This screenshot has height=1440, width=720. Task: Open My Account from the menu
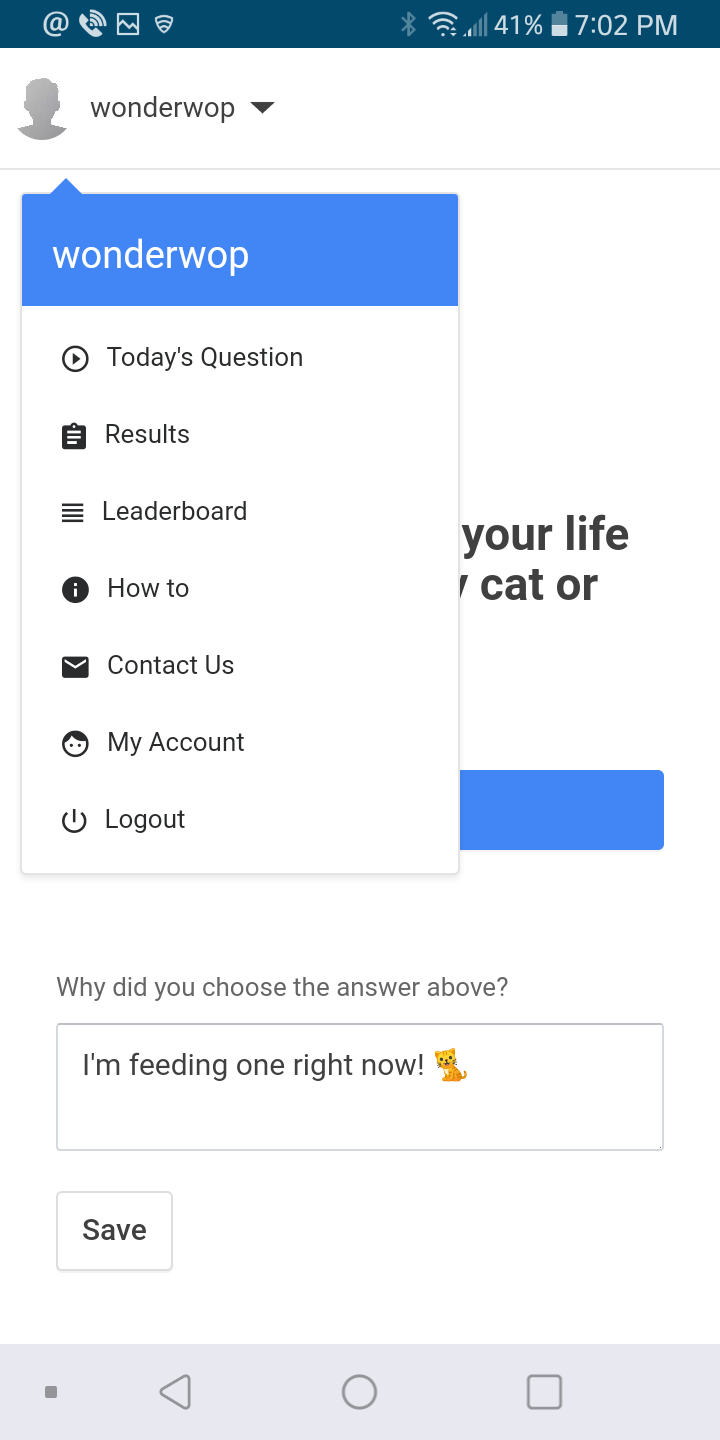(175, 743)
